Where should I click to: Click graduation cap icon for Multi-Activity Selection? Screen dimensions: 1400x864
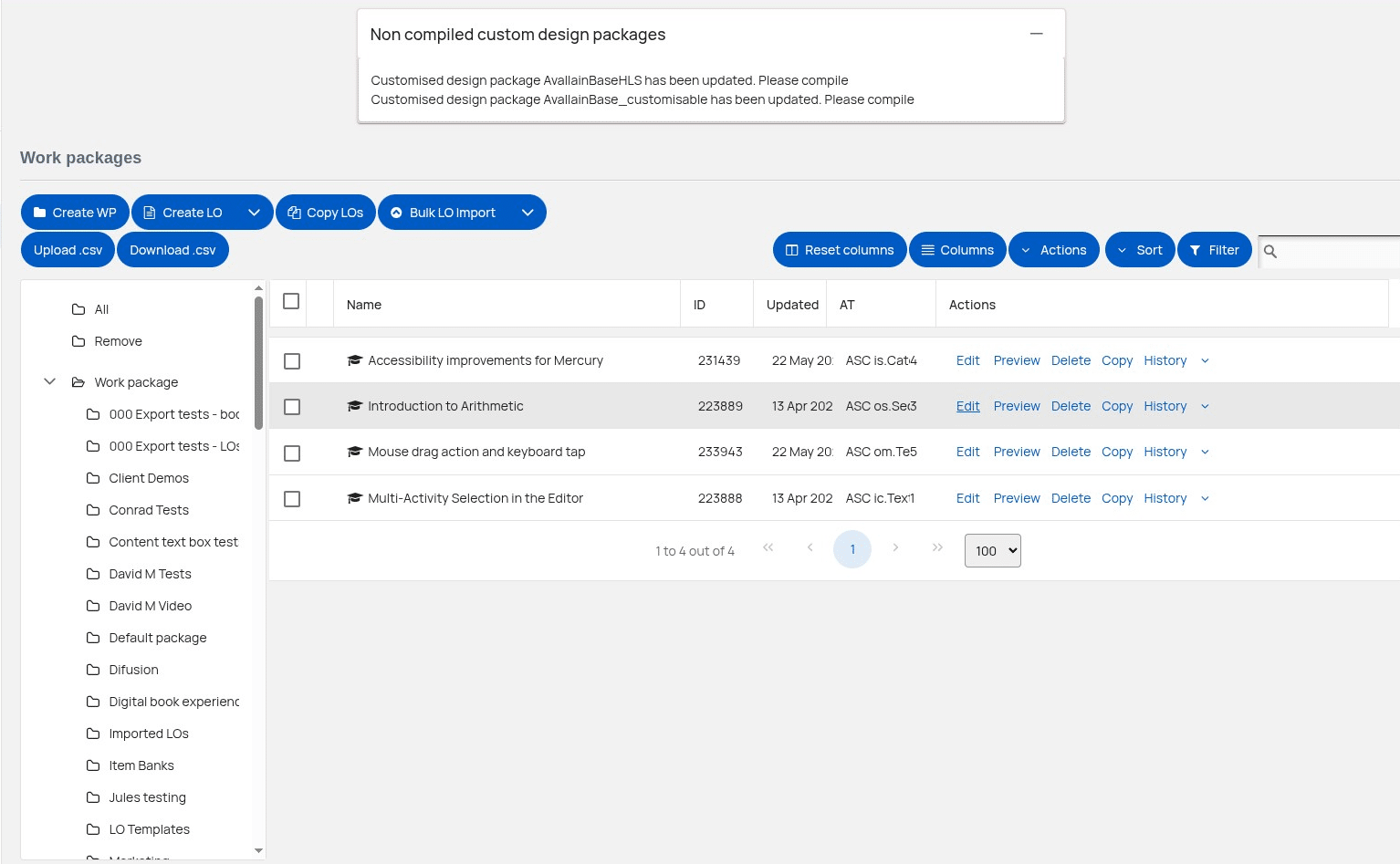point(355,498)
